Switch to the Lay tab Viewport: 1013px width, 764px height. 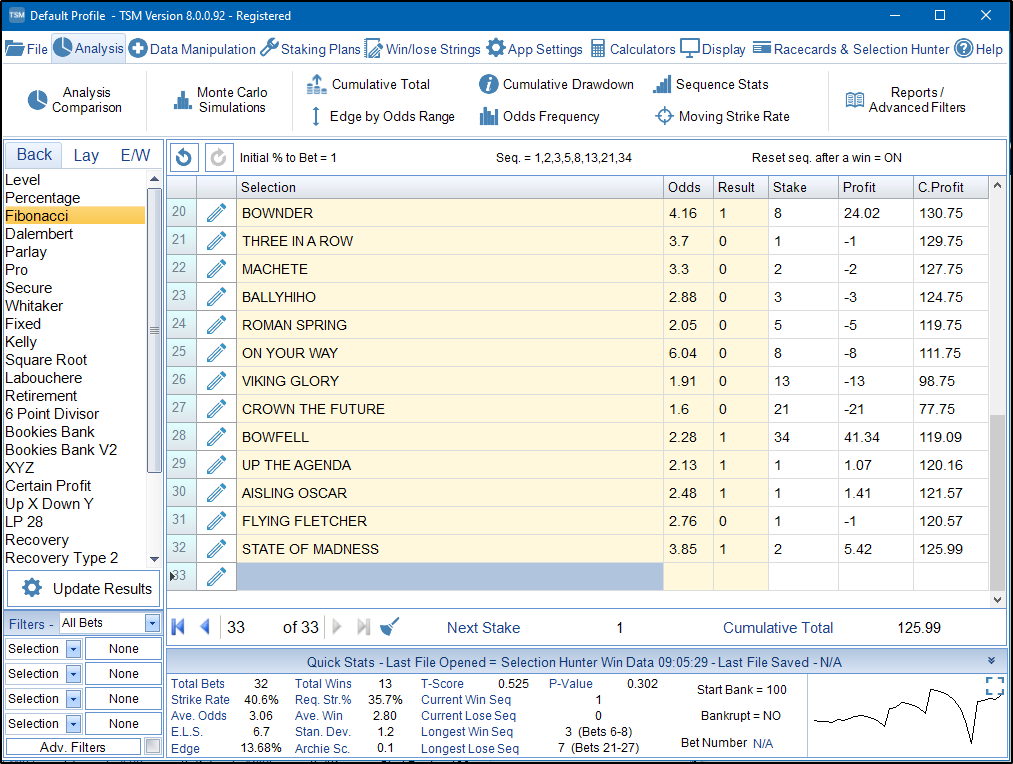(86, 155)
